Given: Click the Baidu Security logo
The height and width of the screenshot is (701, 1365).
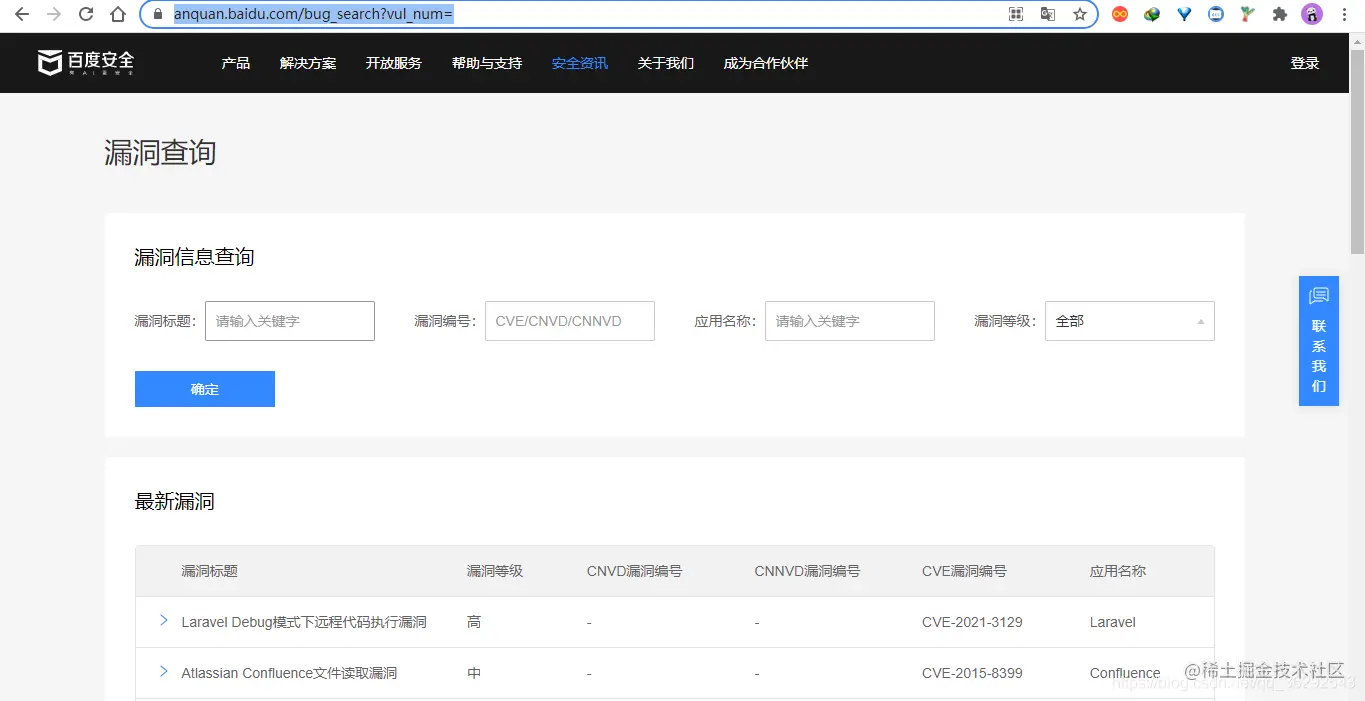Looking at the screenshot, I should pos(85,62).
